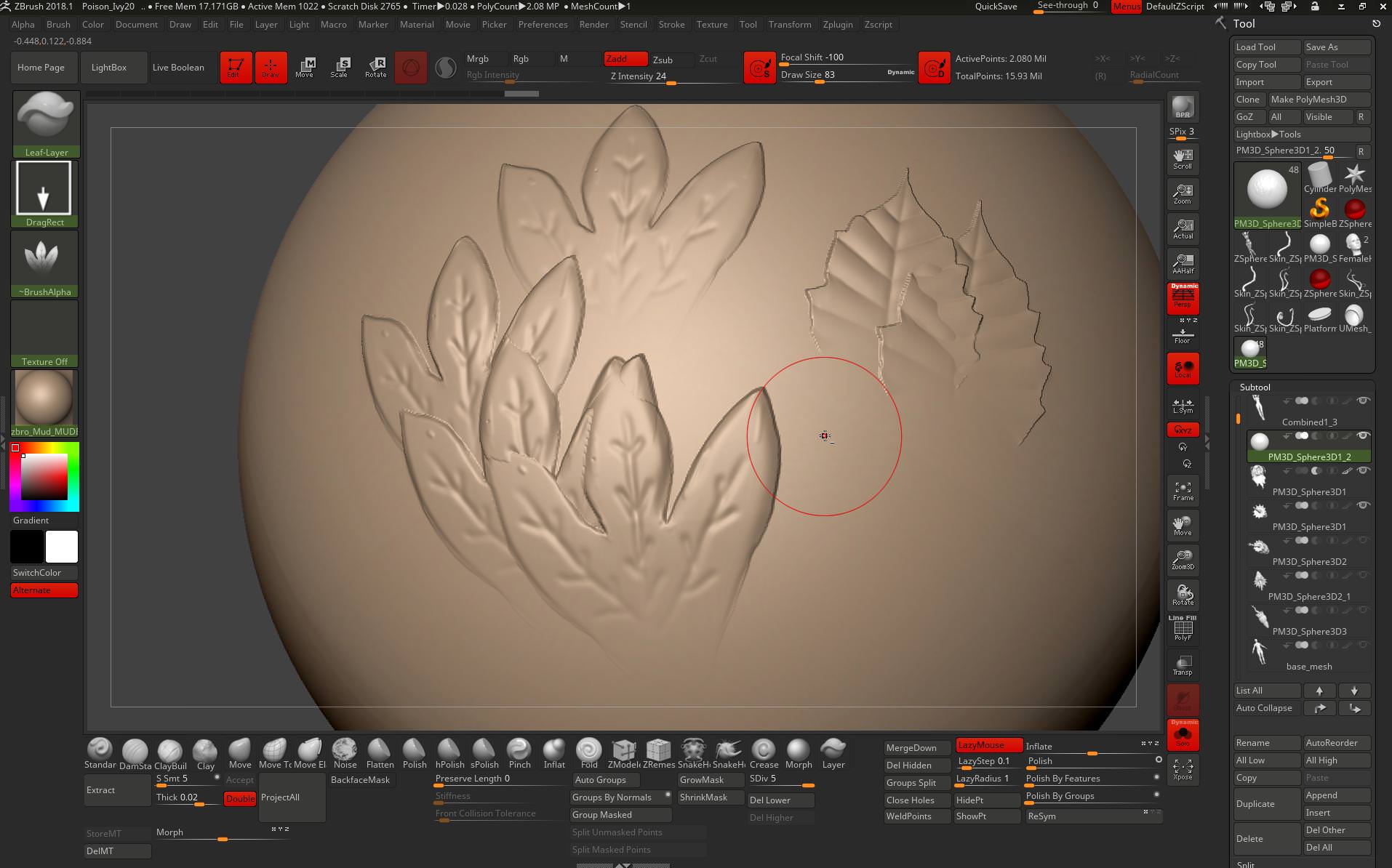Image resolution: width=1392 pixels, height=868 pixels.
Task: Click the MergeDown button
Action: [918, 747]
